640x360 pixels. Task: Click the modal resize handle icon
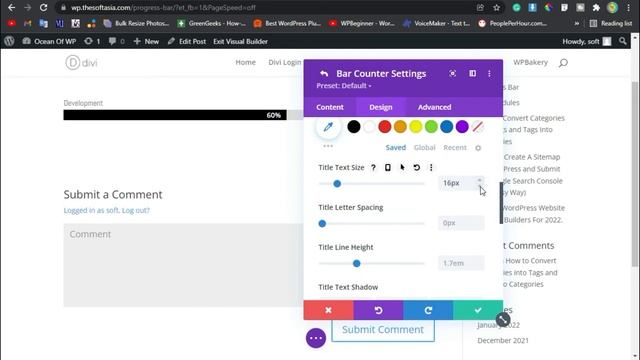(x=503, y=320)
